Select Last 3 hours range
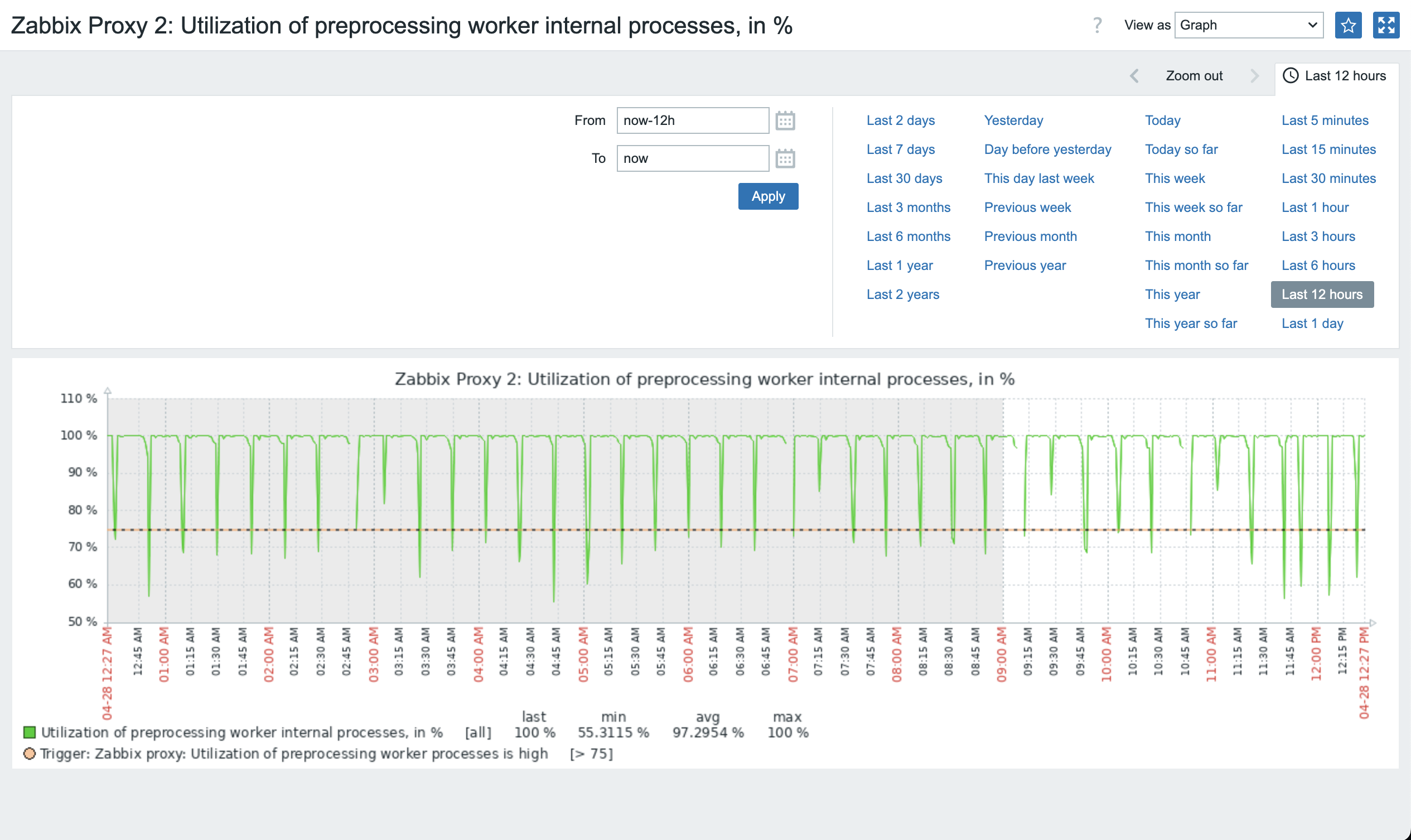Screen dimensions: 1411x840 (x=1318, y=236)
